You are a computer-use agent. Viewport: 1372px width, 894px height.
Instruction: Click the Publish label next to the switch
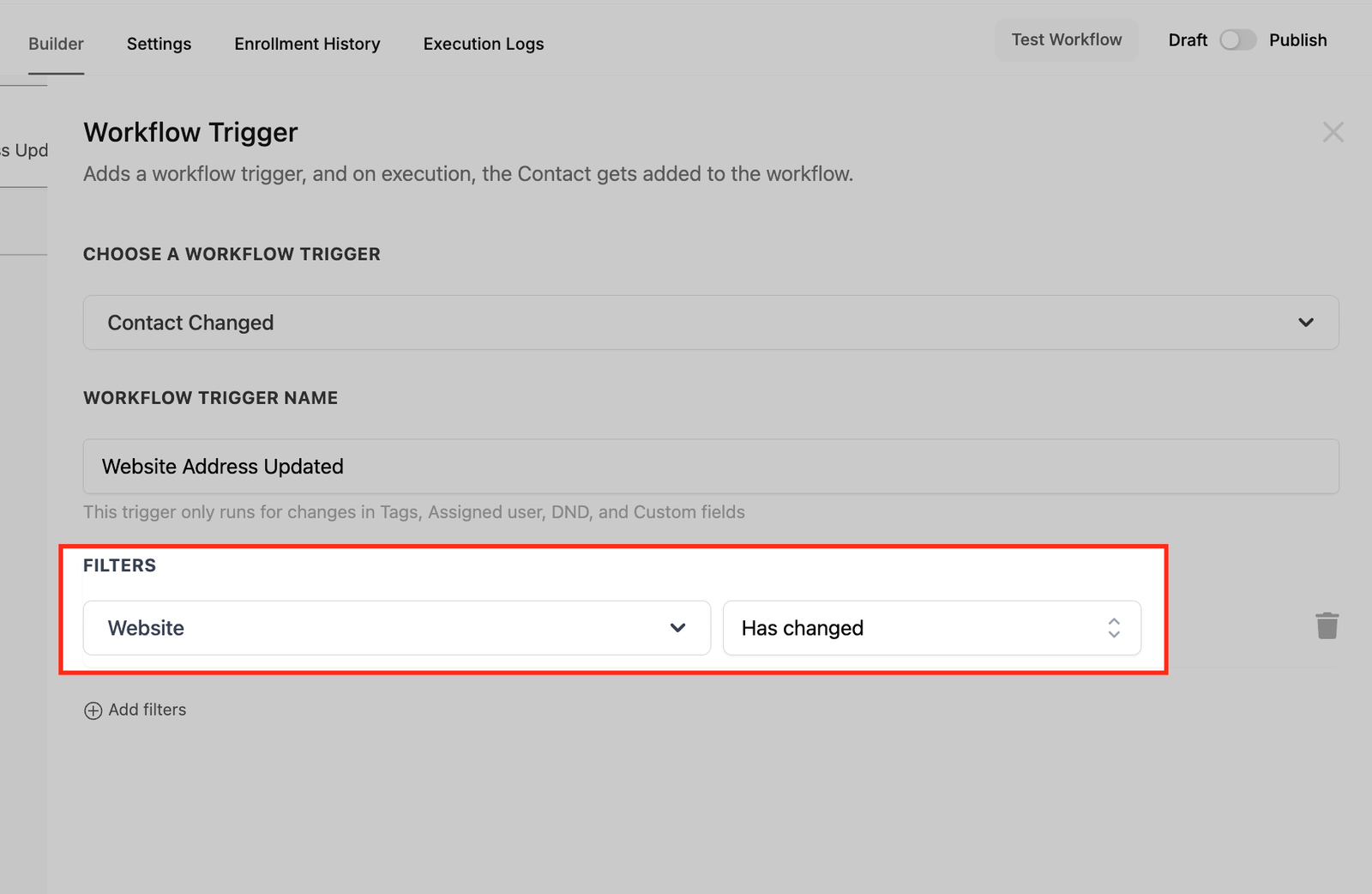click(1297, 40)
